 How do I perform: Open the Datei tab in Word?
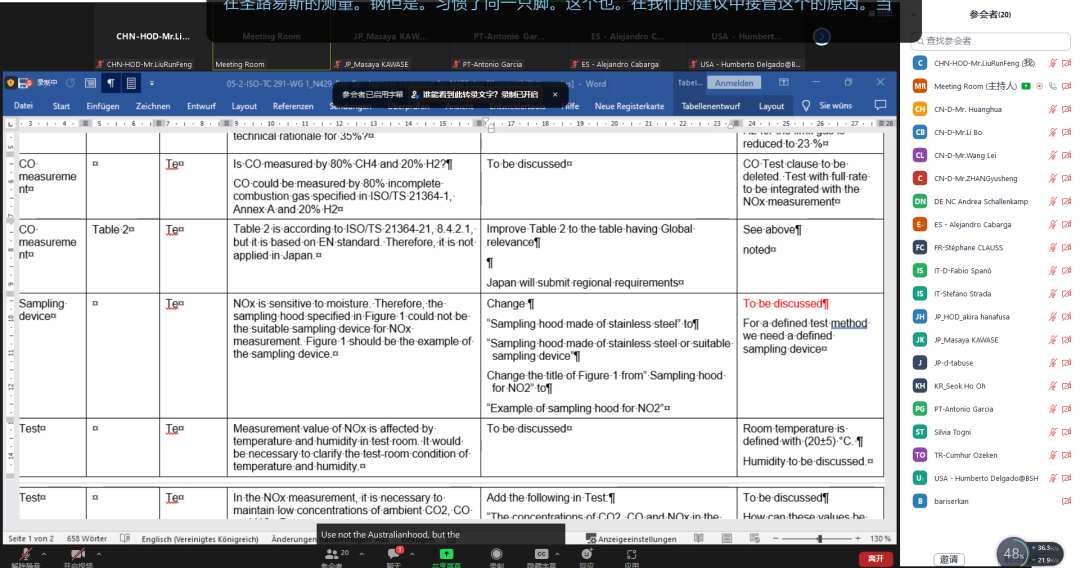23,106
